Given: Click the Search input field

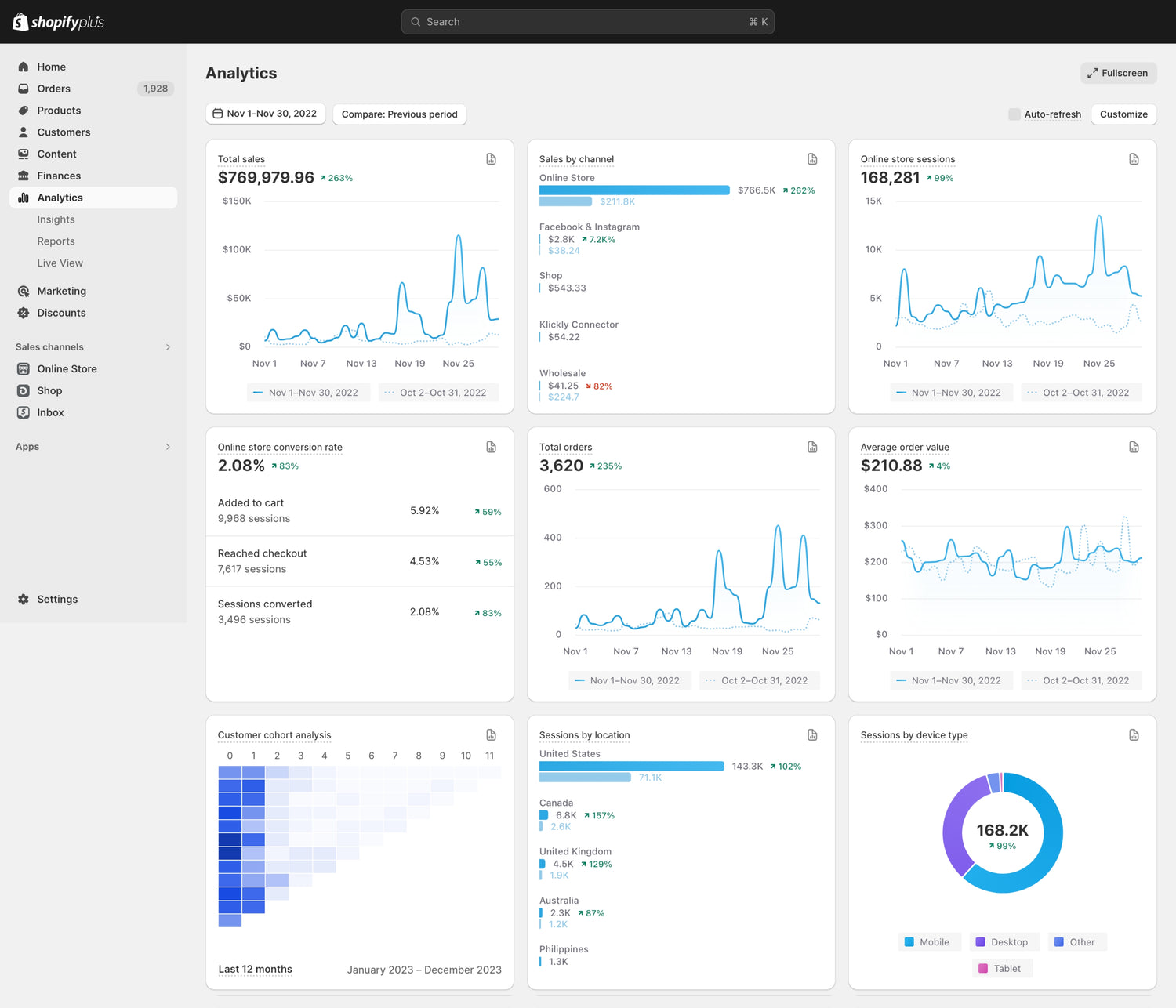Looking at the screenshot, I should tap(587, 22).
